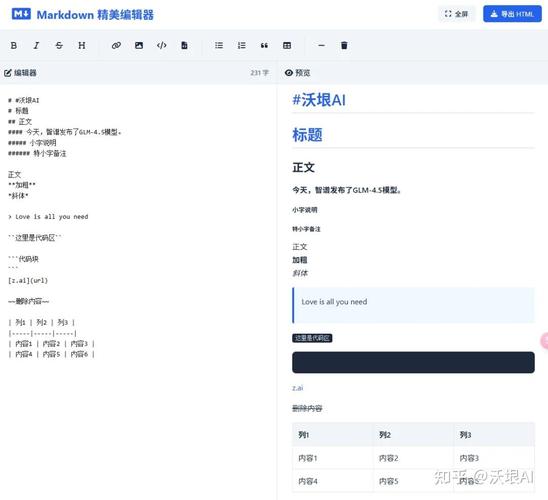The height and width of the screenshot is (500, 548).
Task: Apply bold formatting from toolbar
Action: [14, 45]
